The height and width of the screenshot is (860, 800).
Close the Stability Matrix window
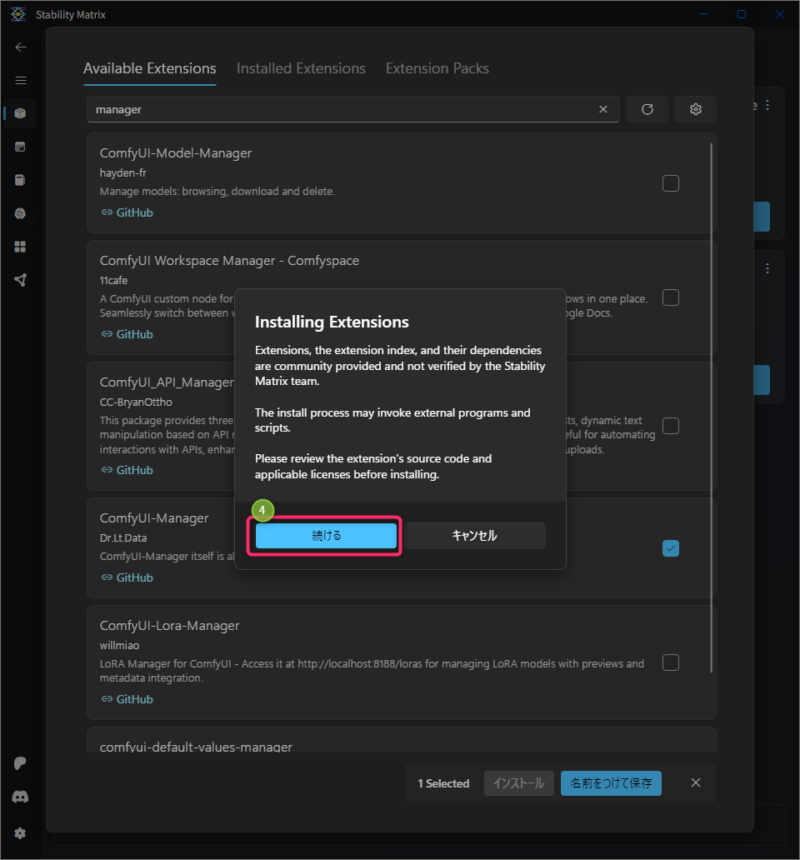click(x=779, y=14)
